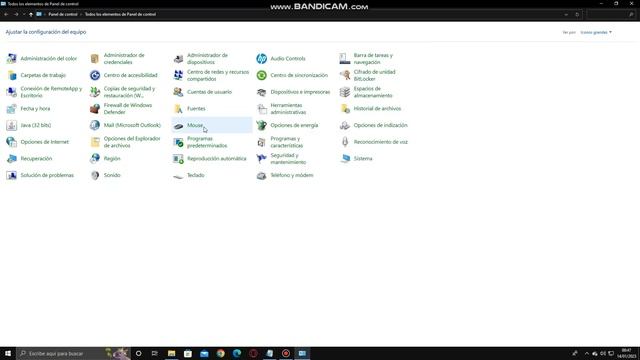
Task: Open the Reproducción automática icon
Action: [x=178, y=158]
